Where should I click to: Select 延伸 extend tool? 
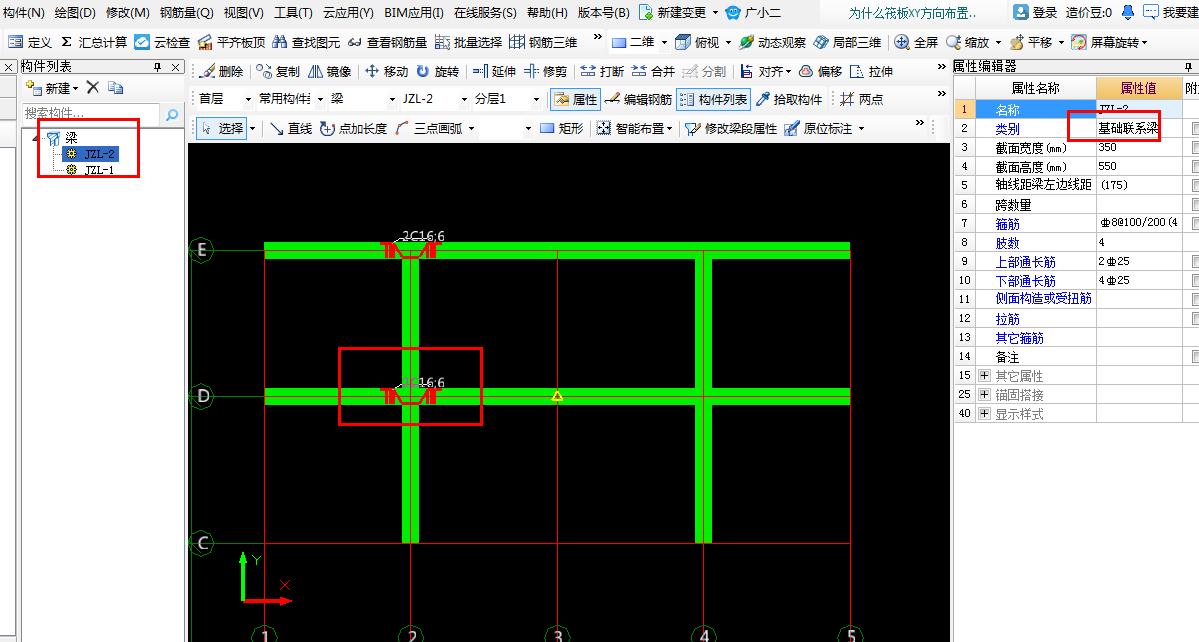(494, 71)
